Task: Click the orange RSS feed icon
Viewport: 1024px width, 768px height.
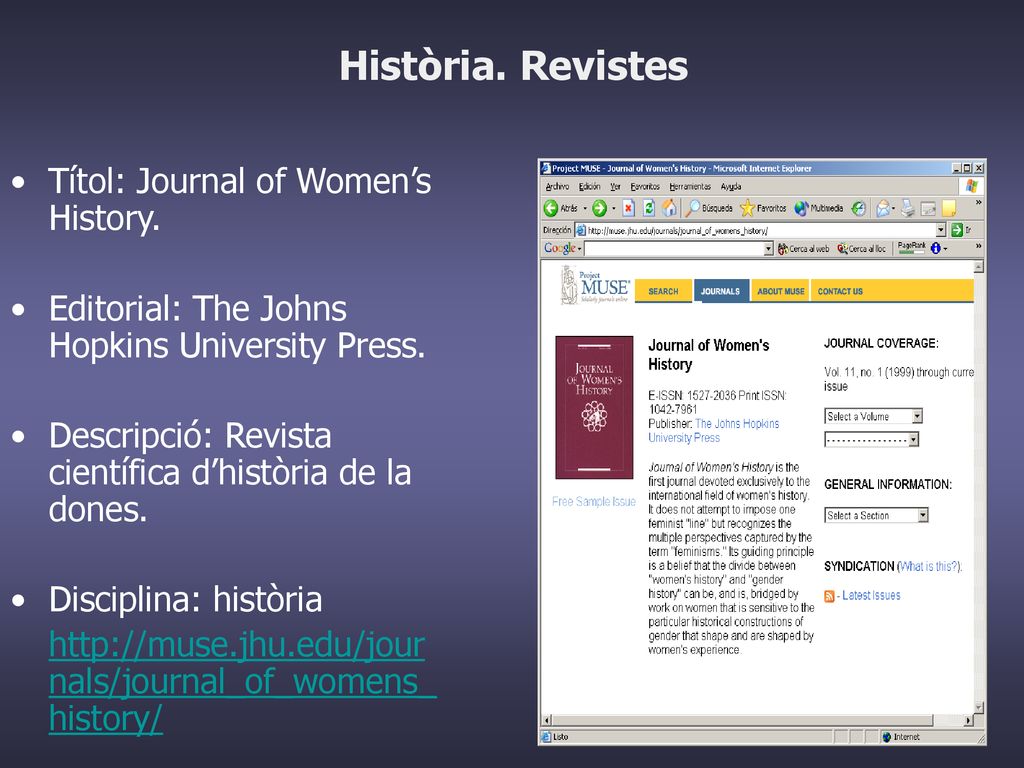Action: (x=829, y=596)
